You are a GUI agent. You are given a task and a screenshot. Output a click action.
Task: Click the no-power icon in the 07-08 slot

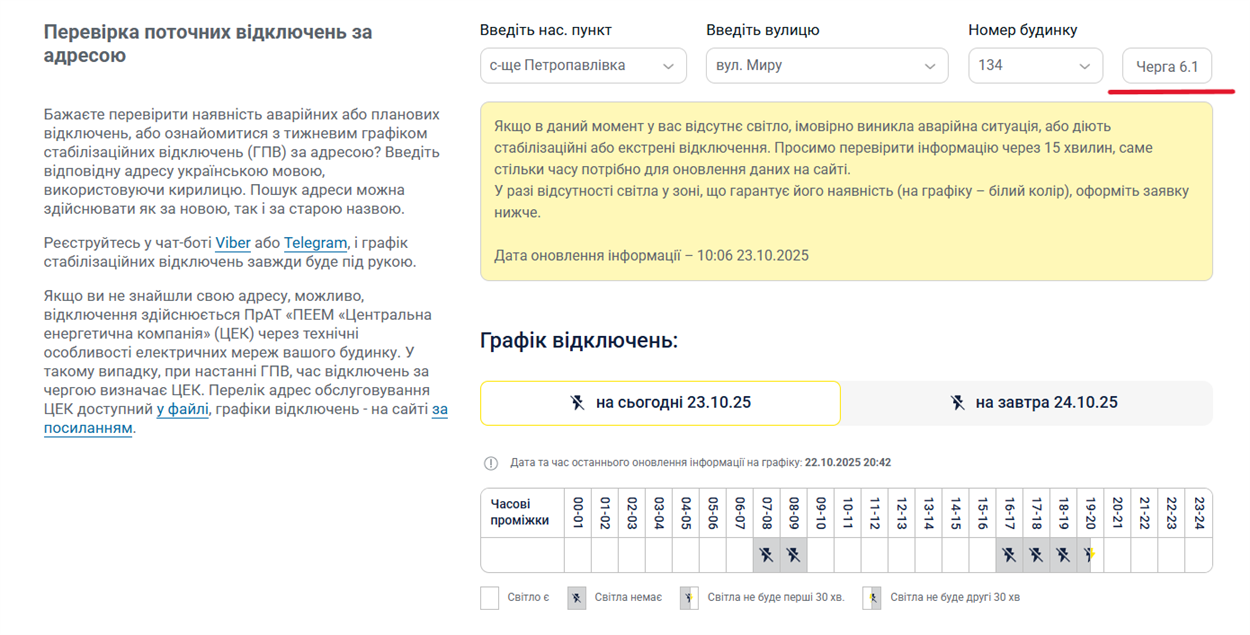(766, 554)
